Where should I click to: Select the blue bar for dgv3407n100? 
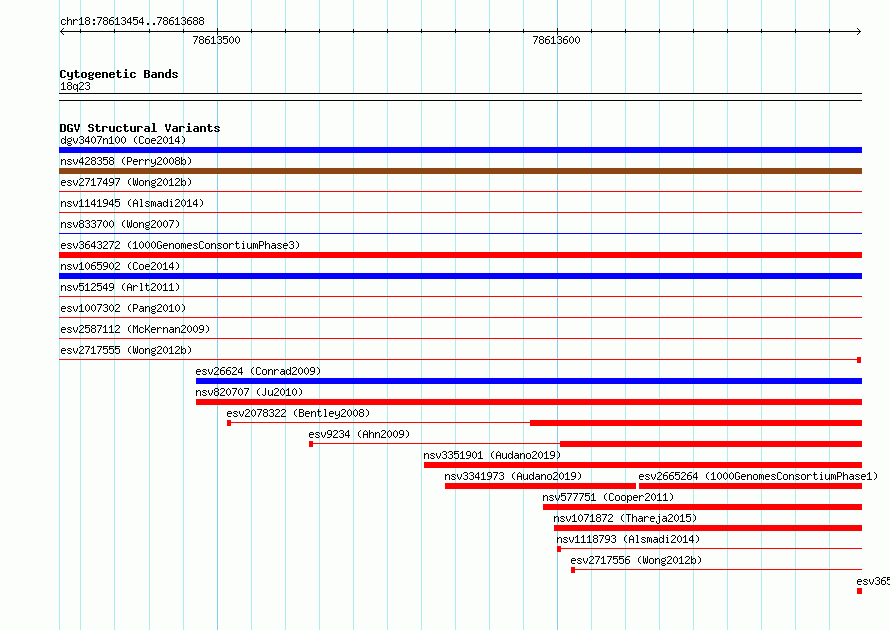point(460,150)
